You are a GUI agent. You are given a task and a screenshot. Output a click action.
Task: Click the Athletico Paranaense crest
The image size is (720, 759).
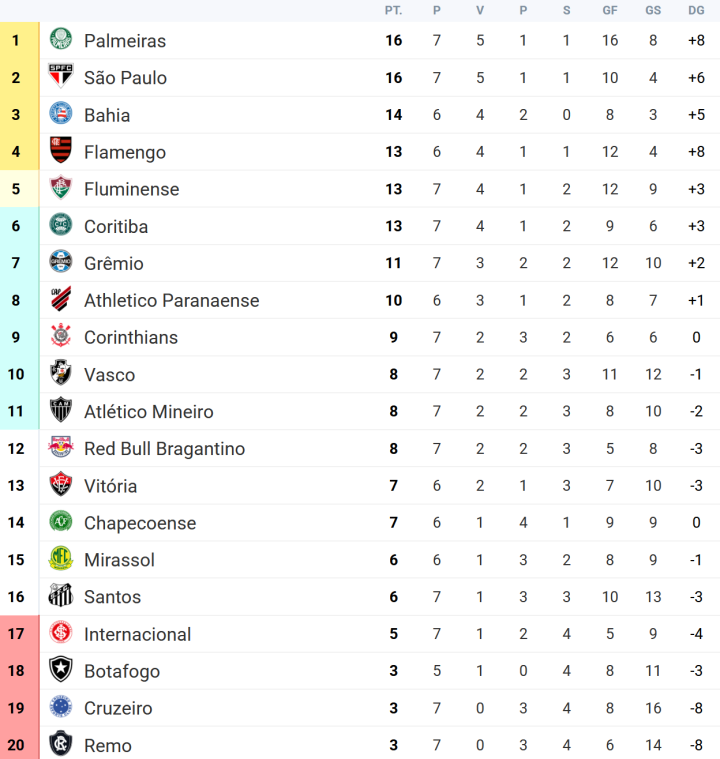(61, 300)
